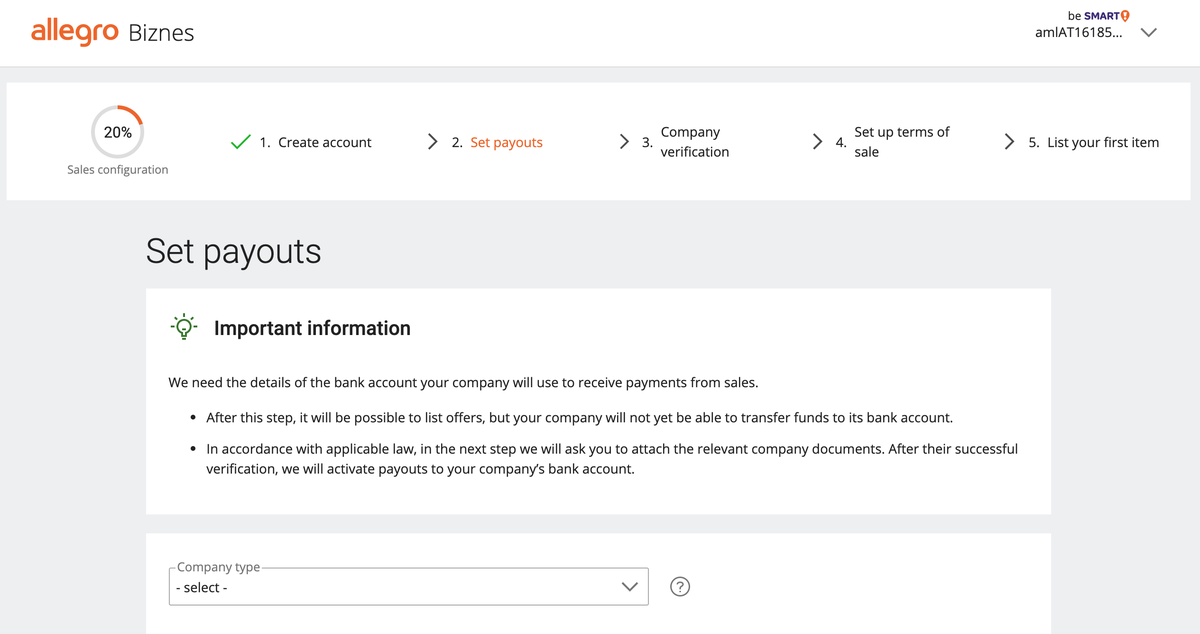Click the Company type dropdown arrow
1200x634 pixels.
pos(629,587)
